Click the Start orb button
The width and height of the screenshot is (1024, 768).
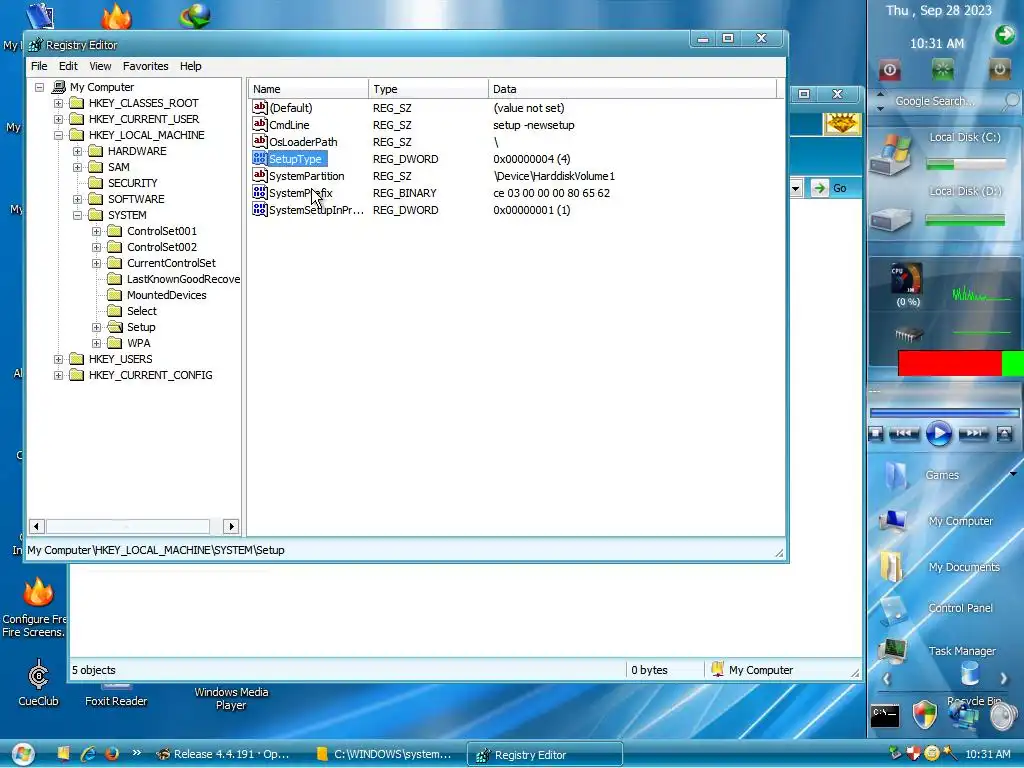tap(23, 754)
